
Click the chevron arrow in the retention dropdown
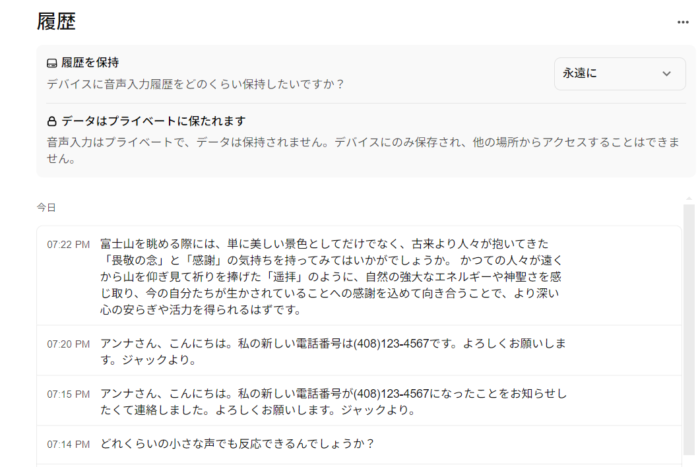667,73
